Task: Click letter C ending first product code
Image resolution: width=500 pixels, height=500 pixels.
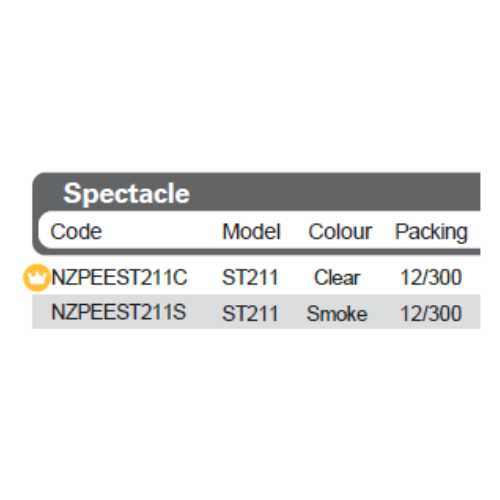Action: (x=180, y=277)
